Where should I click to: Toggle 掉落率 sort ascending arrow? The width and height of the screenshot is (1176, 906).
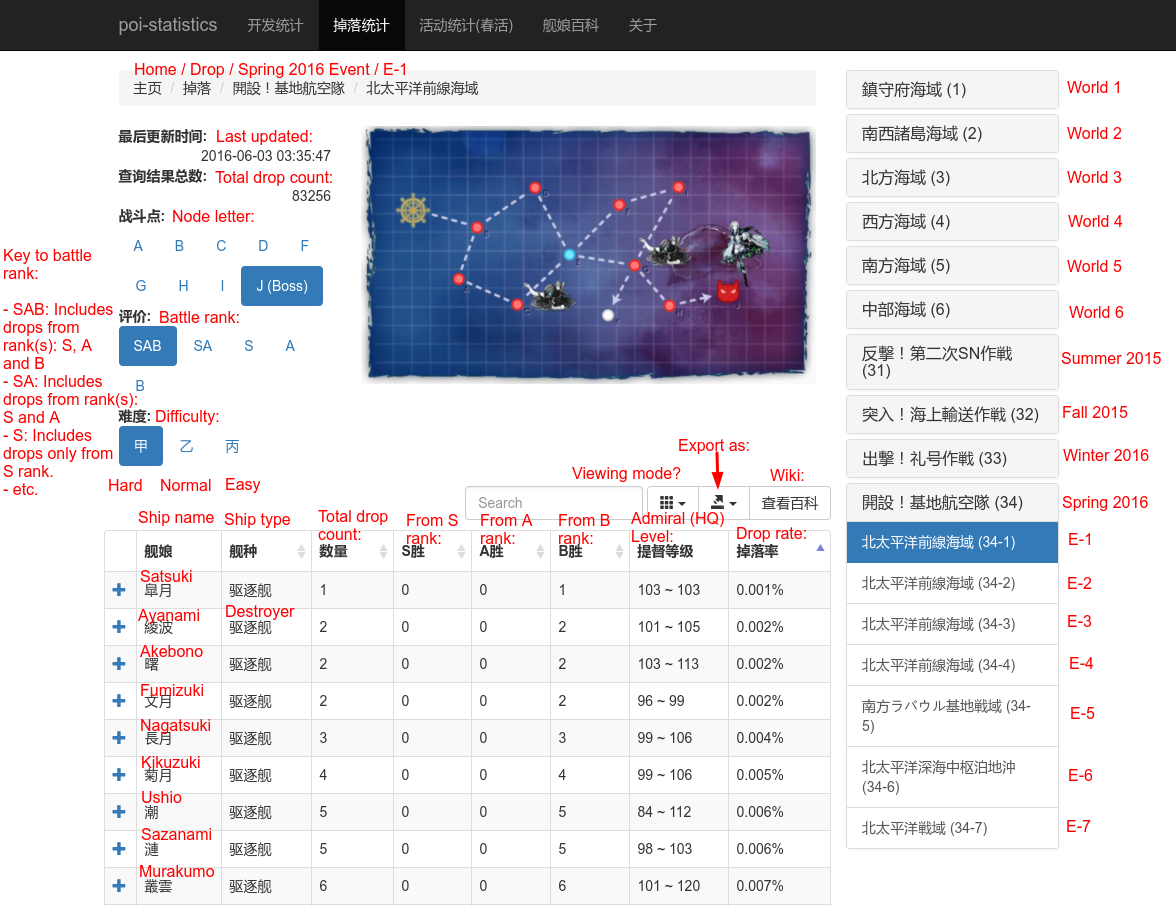tap(820, 548)
